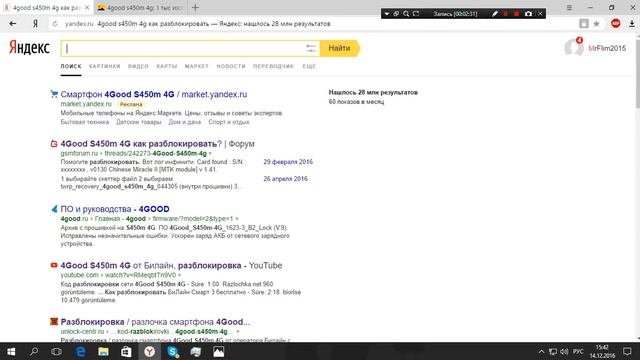This screenshot has width=640, height=360.
Task: Close the first '4good s450m 4g как' tab
Action: [x=87, y=7]
